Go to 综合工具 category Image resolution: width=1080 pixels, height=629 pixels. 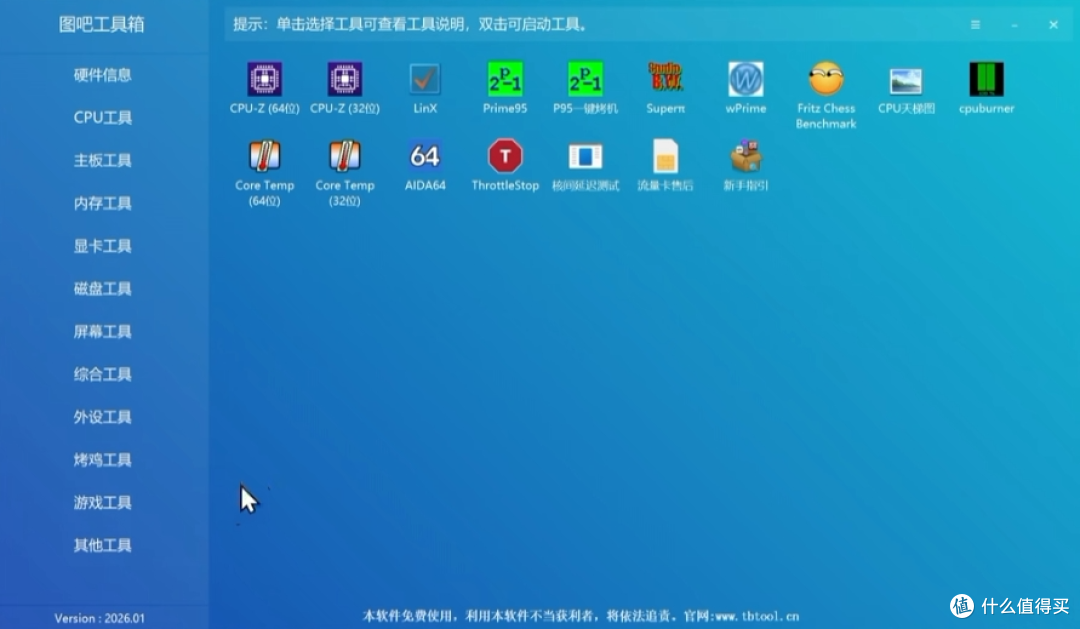point(103,374)
